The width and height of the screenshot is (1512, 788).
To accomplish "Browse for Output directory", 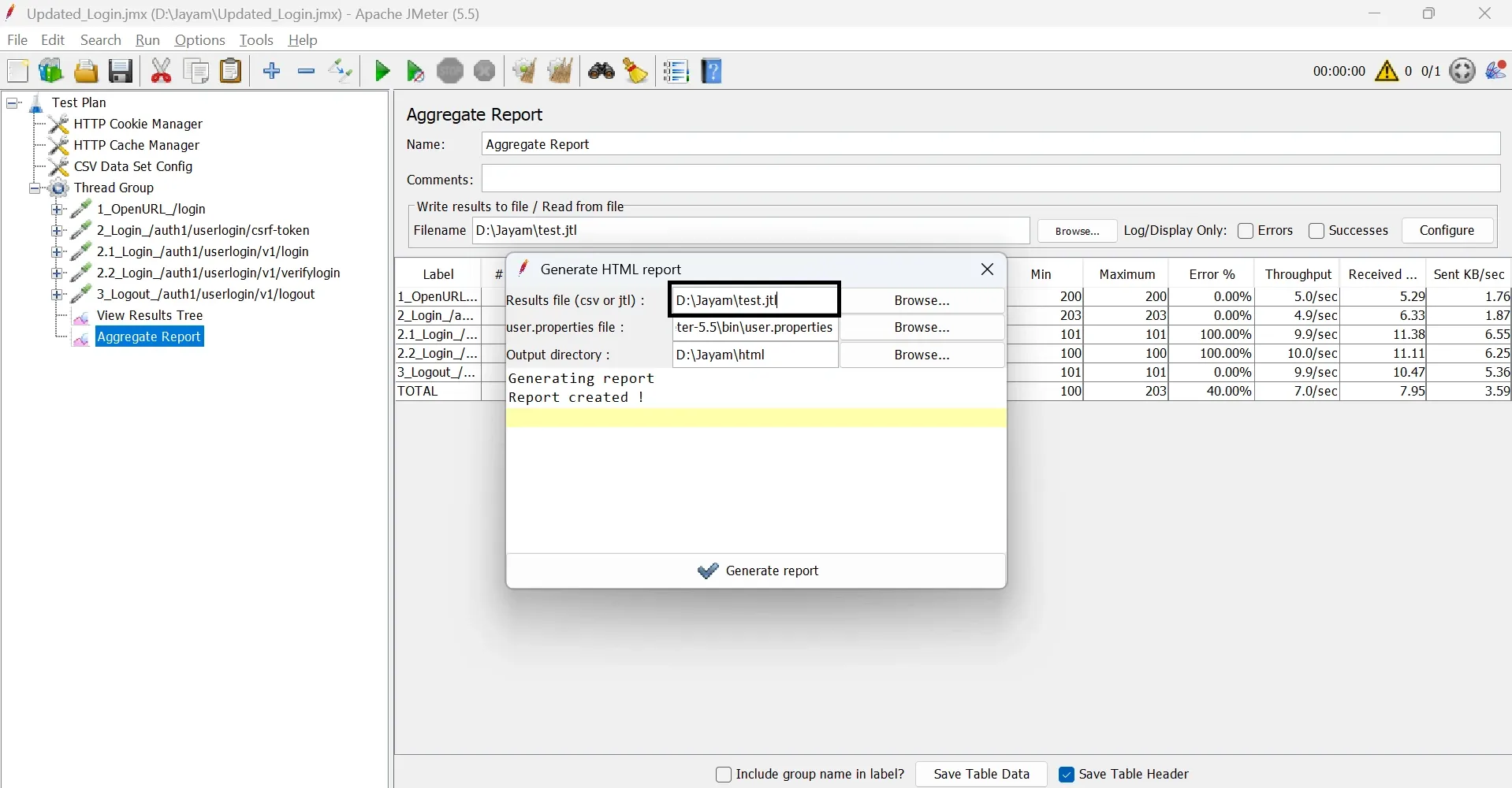I will (922, 355).
